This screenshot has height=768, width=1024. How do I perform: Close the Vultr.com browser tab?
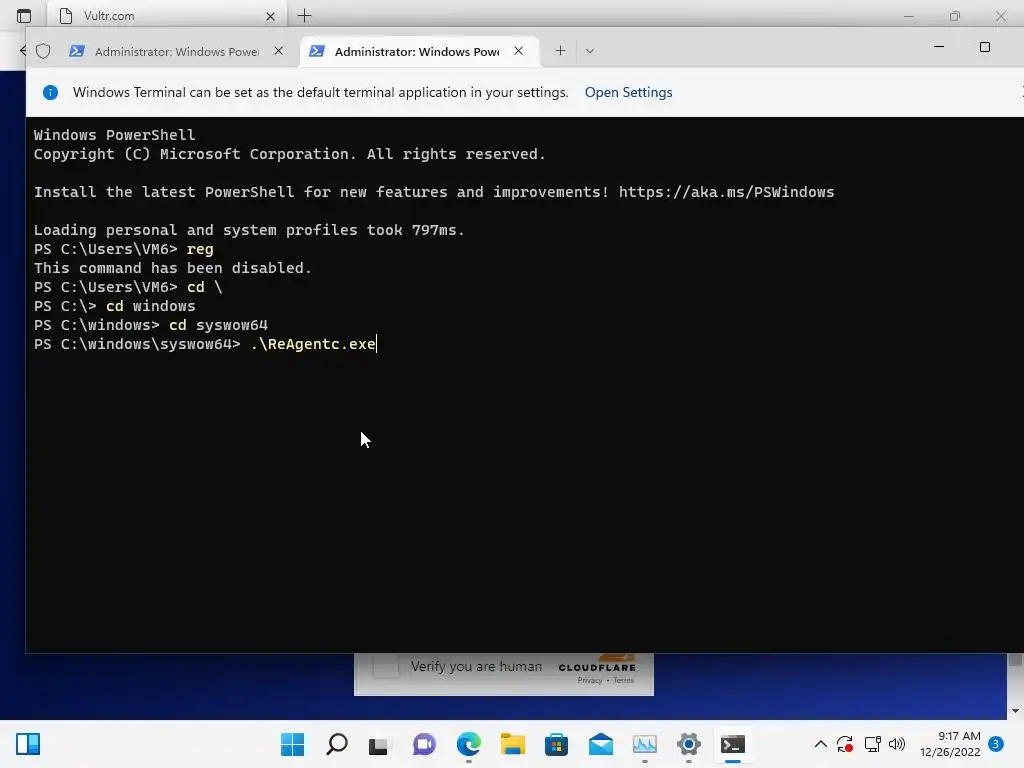point(270,16)
